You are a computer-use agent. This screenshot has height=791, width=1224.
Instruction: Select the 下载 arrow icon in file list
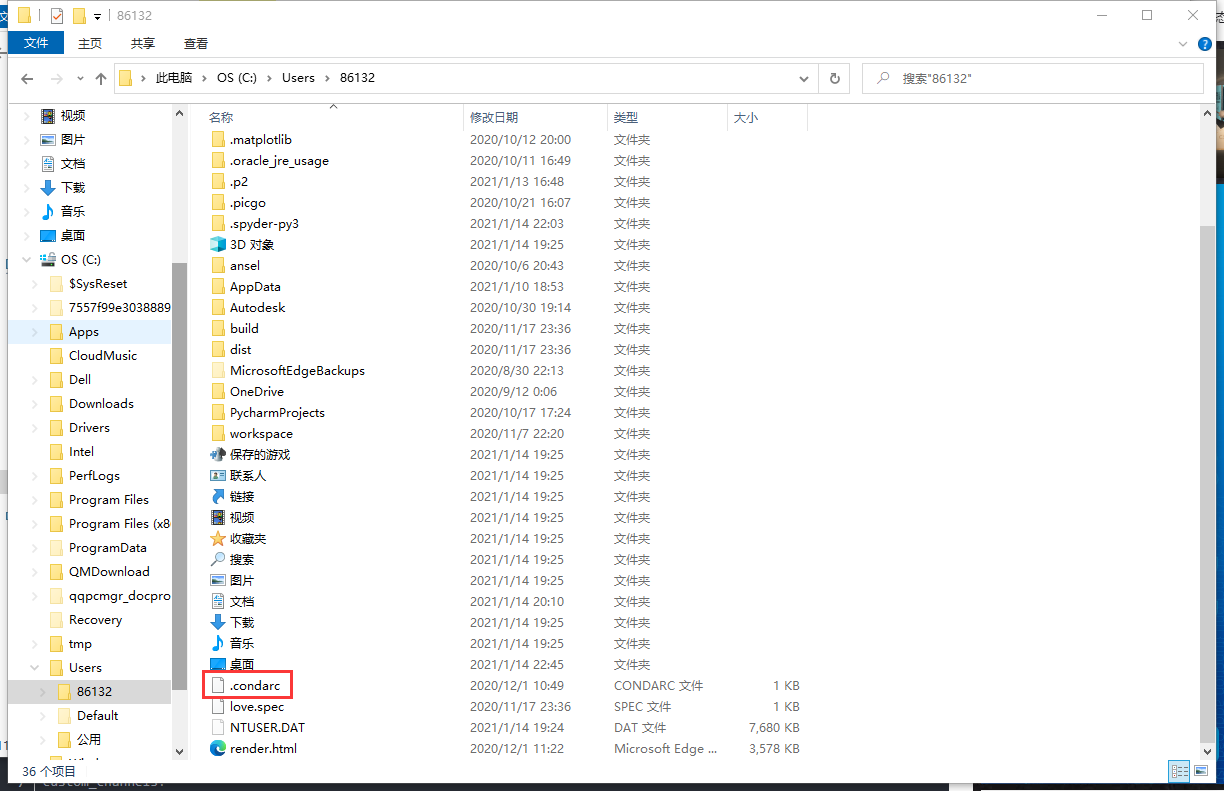tap(219, 623)
